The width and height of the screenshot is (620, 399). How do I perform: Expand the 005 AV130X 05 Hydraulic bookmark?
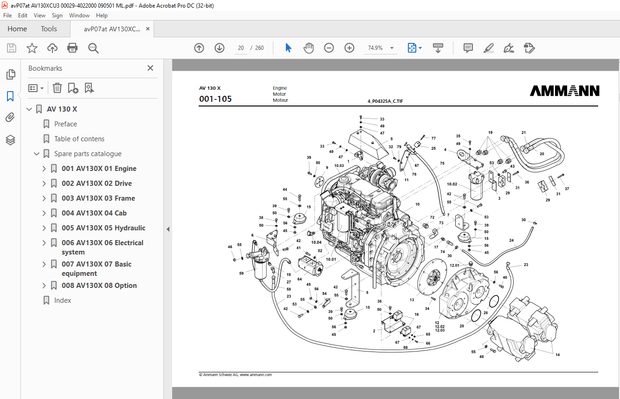pyautogui.click(x=44, y=228)
